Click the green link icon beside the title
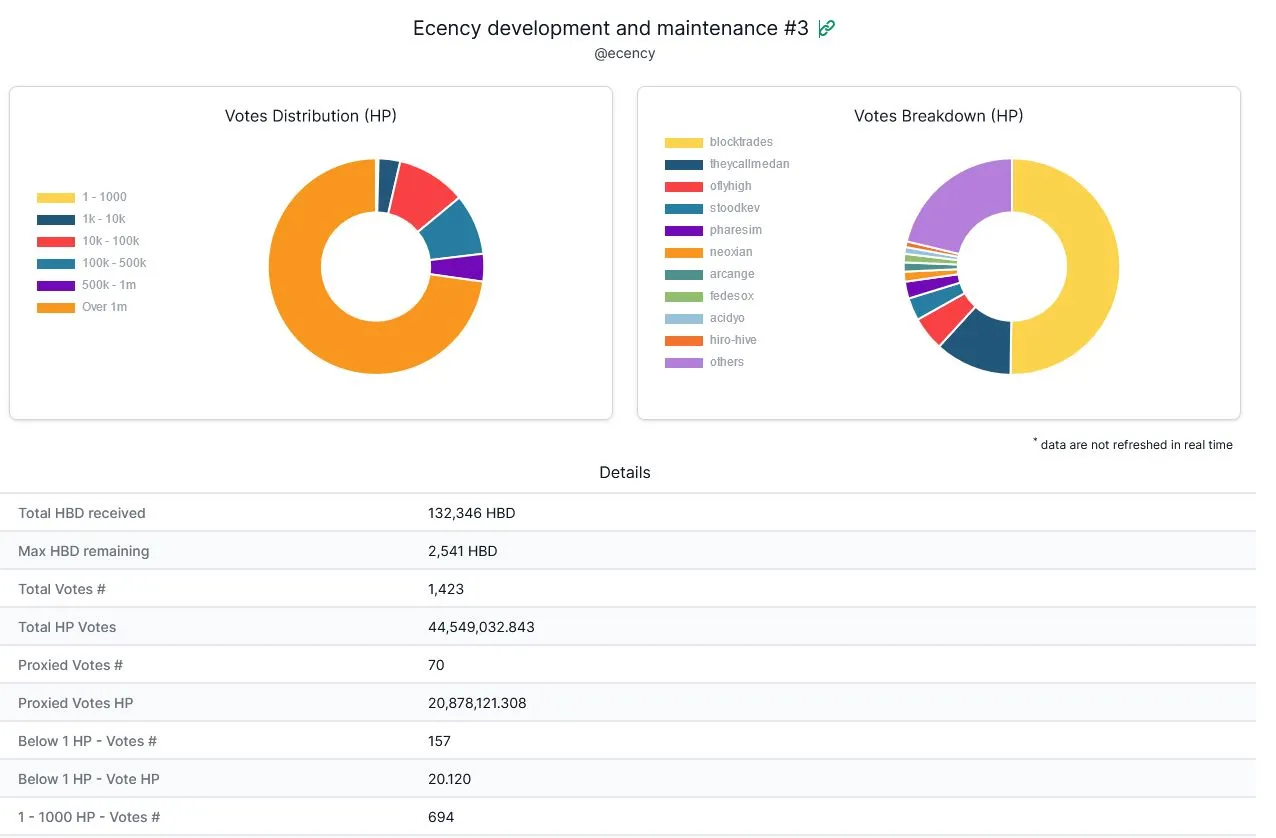The width and height of the screenshot is (1276, 838). (x=826, y=28)
